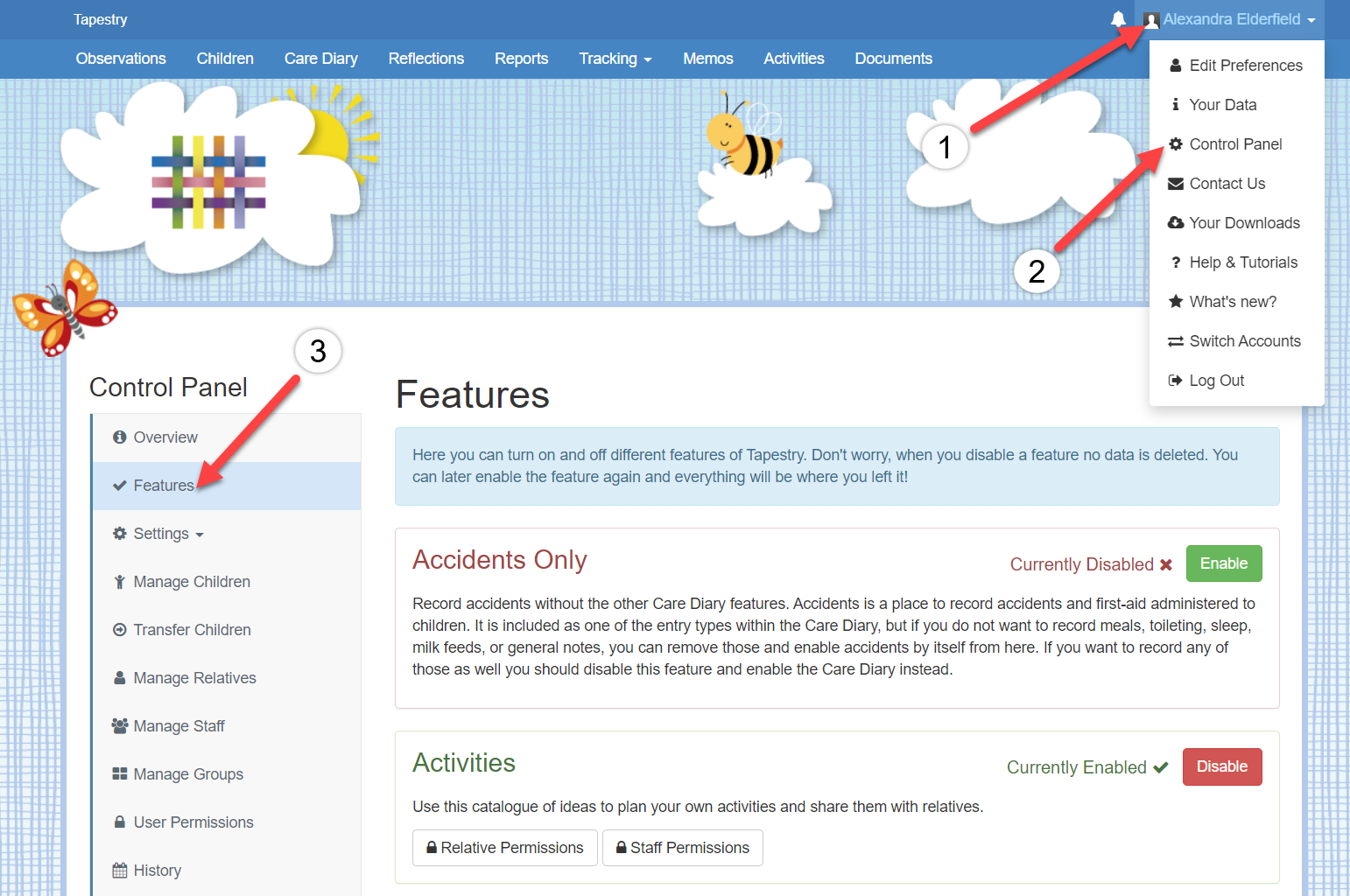The width and height of the screenshot is (1350, 896).
Task: Enable the Accidents Only feature
Action: 1224,563
